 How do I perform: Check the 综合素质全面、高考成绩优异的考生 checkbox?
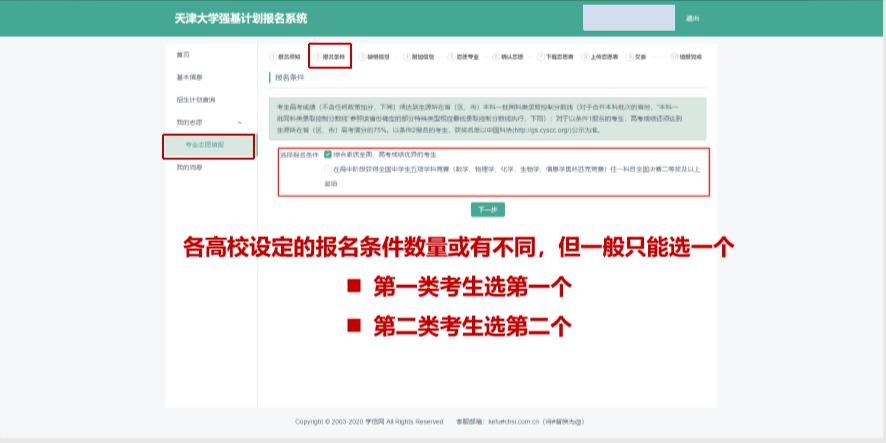pyautogui.click(x=328, y=154)
